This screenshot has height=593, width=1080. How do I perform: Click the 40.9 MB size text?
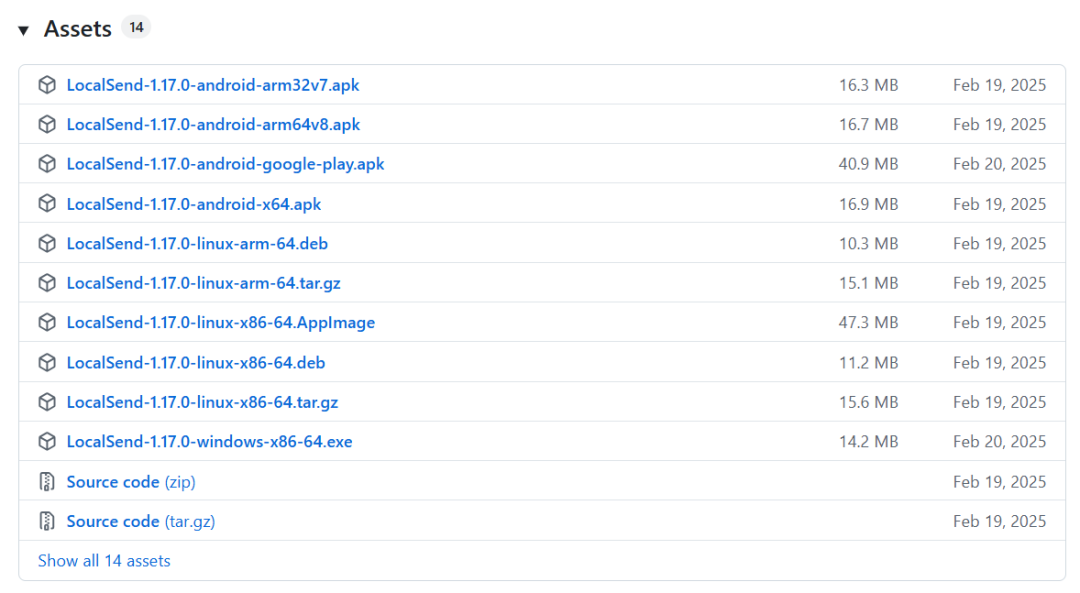[869, 164]
